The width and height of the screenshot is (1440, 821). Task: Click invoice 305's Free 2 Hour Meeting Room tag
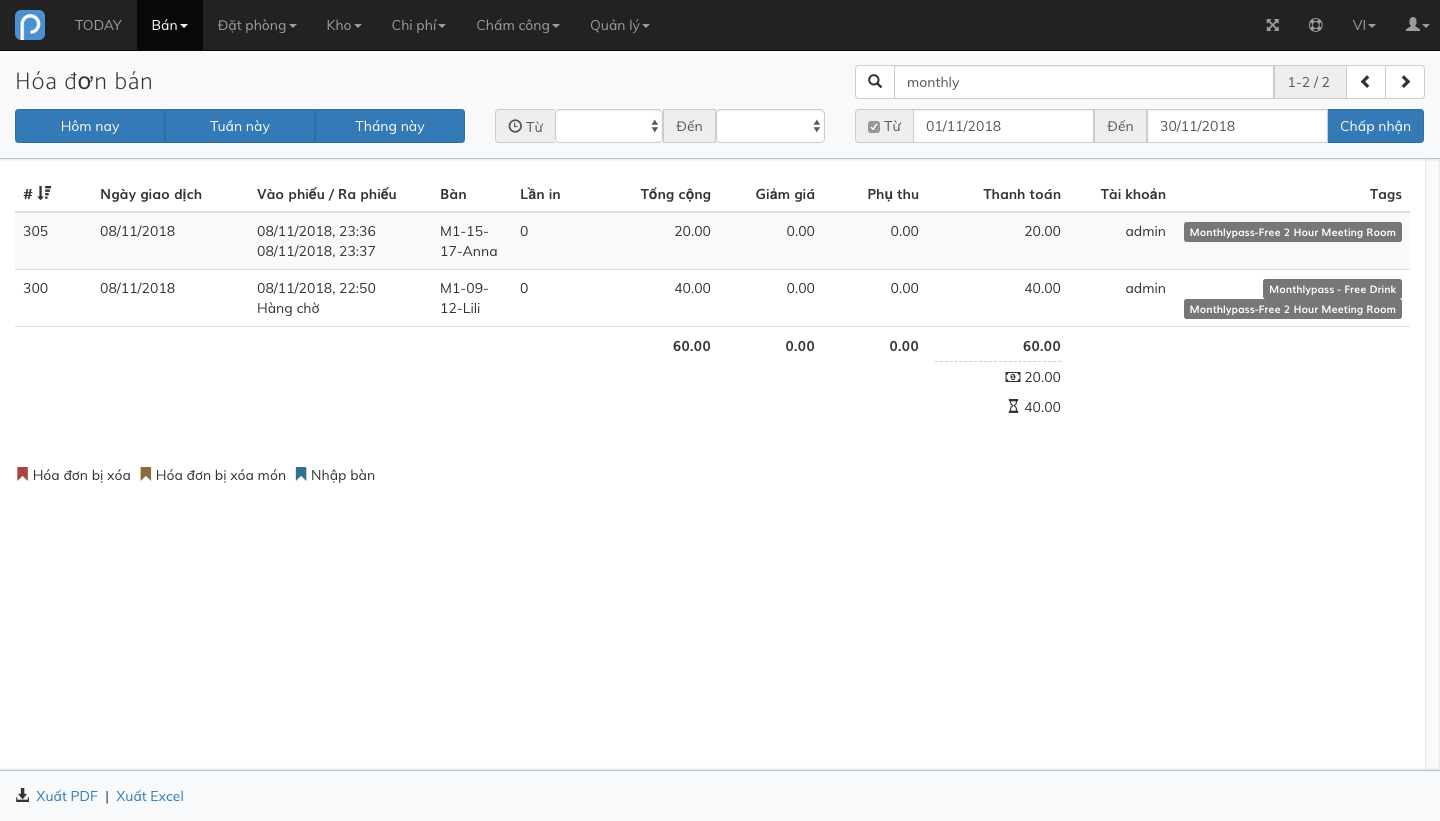(1293, 232)
